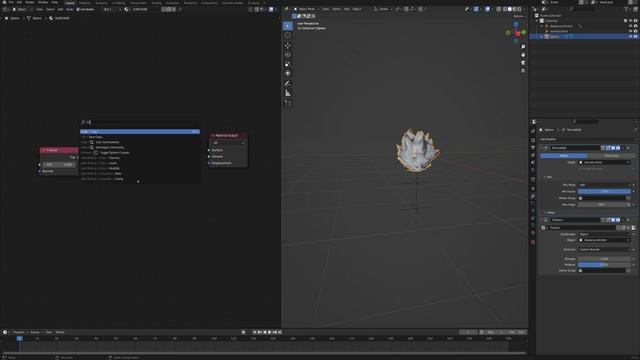Viewport: 640px width, 360px height.
Task: Open the Options dropdown in viewport
Action: tap(519, 16)
